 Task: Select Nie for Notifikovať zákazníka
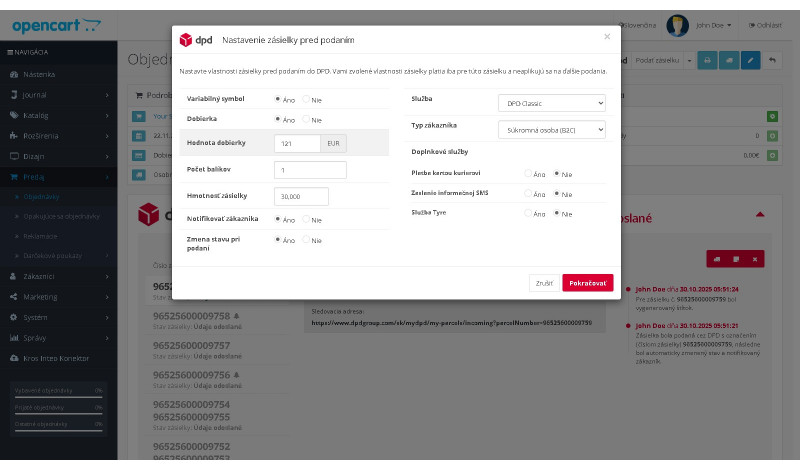click(x=306, y=219)
